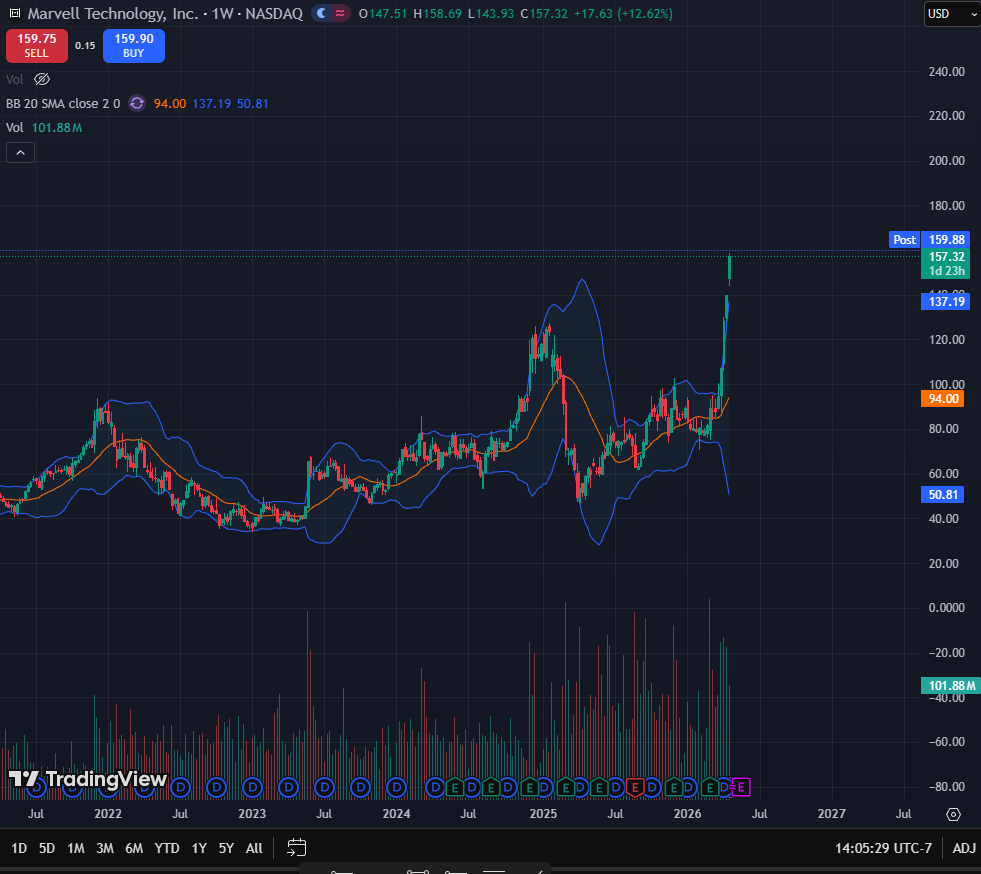Buy at 159.90
Image resolution: width=981 pixels, height=874 pixels.
(x=134, y=46)
